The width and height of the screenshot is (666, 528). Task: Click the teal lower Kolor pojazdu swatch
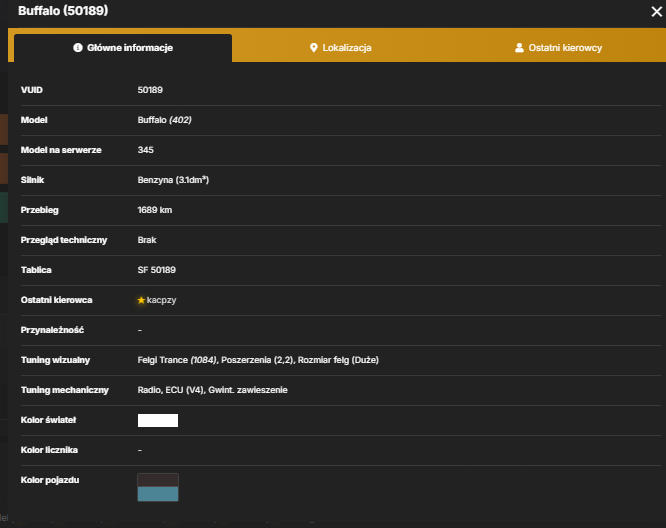(158, 494)
